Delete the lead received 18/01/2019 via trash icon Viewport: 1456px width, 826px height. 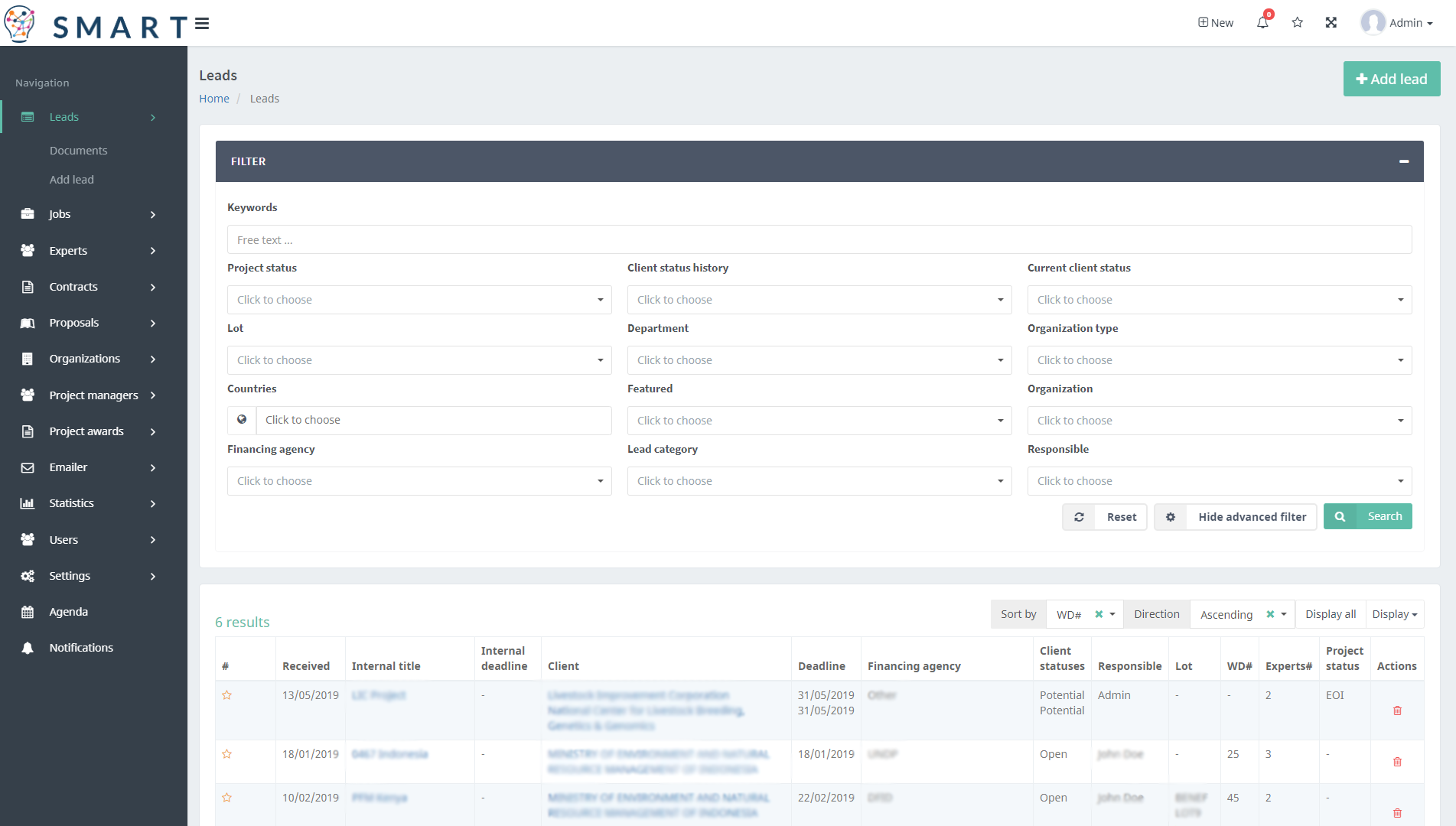click(x=1397, y=762)
